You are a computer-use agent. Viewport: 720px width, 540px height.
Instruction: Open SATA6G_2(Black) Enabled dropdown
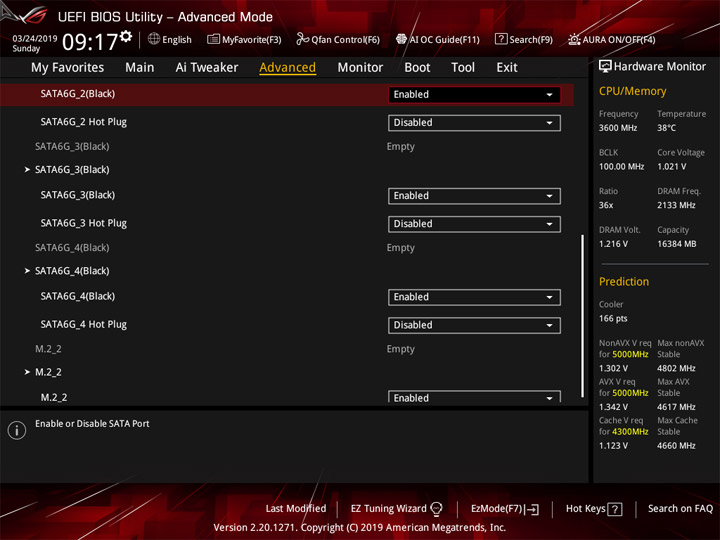click(474, 95)
